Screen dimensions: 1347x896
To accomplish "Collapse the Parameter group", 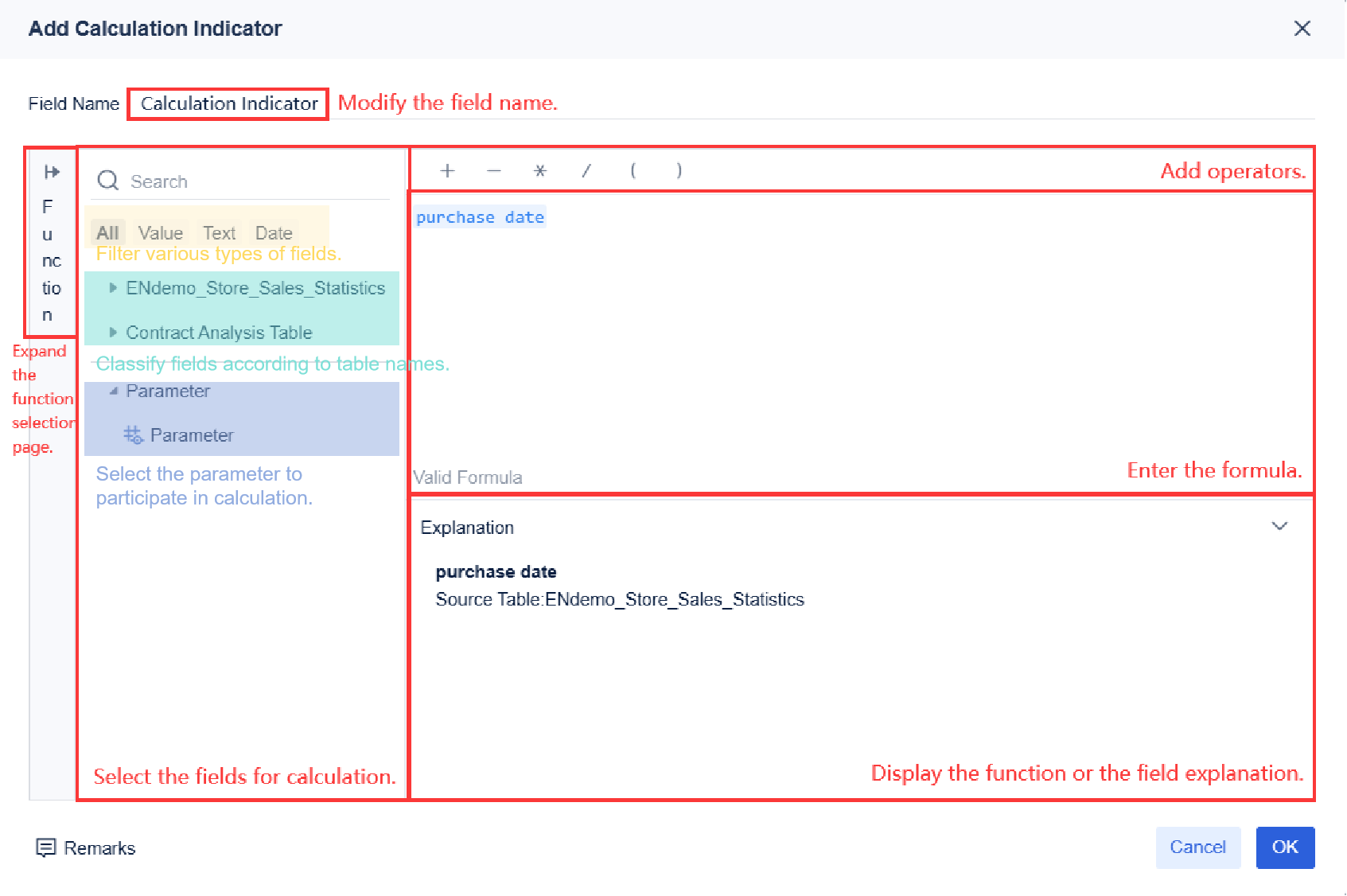I will (x=114, y=391).
